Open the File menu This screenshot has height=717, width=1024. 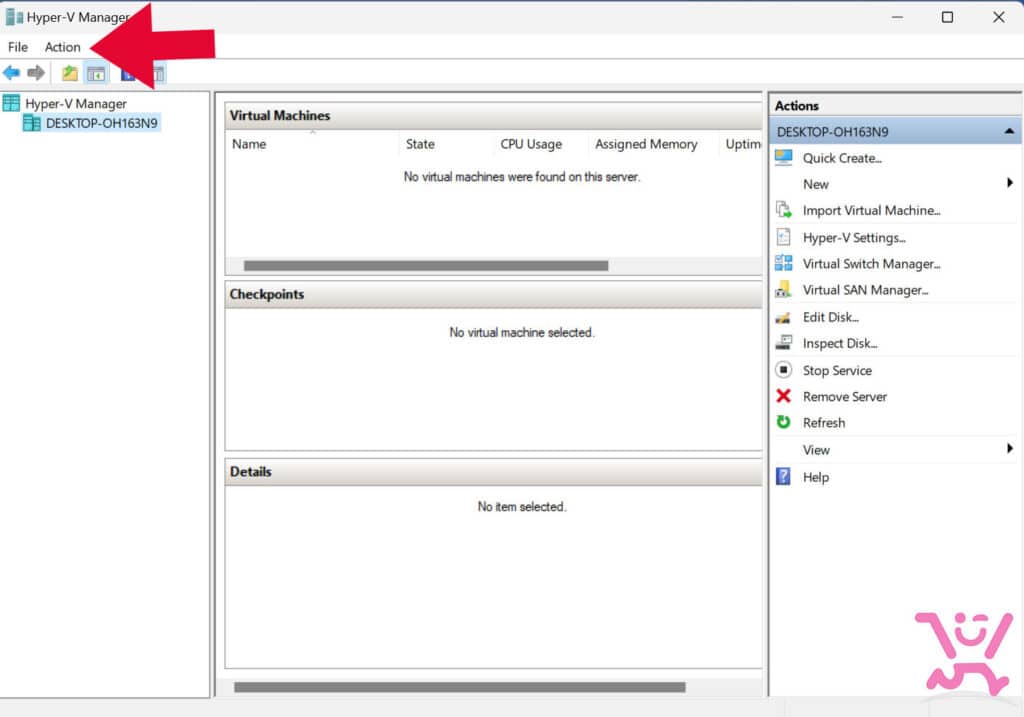[x=18, y=47]
